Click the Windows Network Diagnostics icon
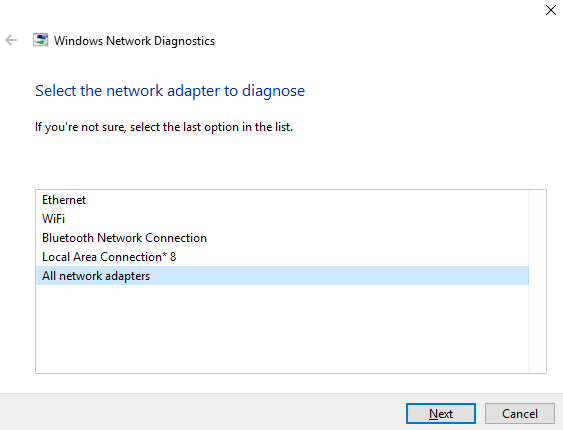Viewport: 563px width, 430px height. pyautogui.click(x=41, y=40)
